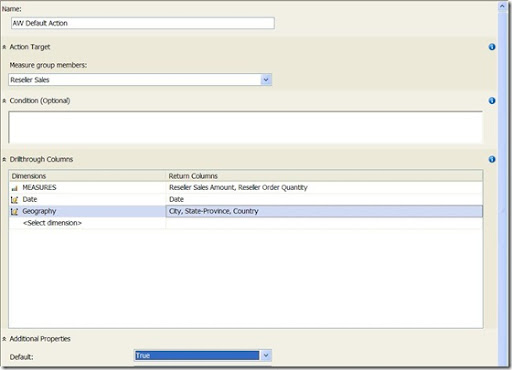Click the Date return columns cell
Viewport: 512px width, 370px height.
point(324,199)
